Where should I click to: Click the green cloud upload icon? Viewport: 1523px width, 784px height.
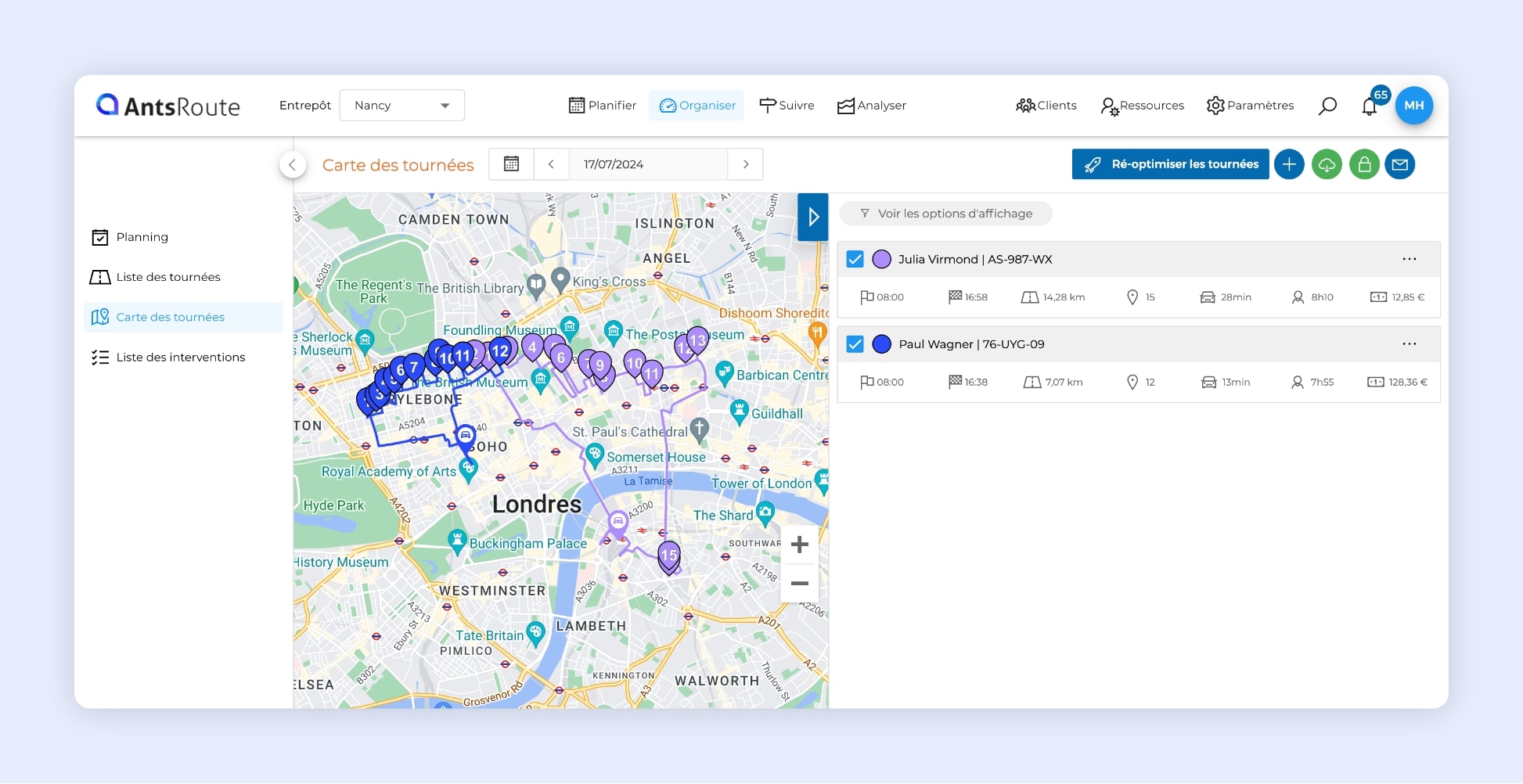(1327, 164)
